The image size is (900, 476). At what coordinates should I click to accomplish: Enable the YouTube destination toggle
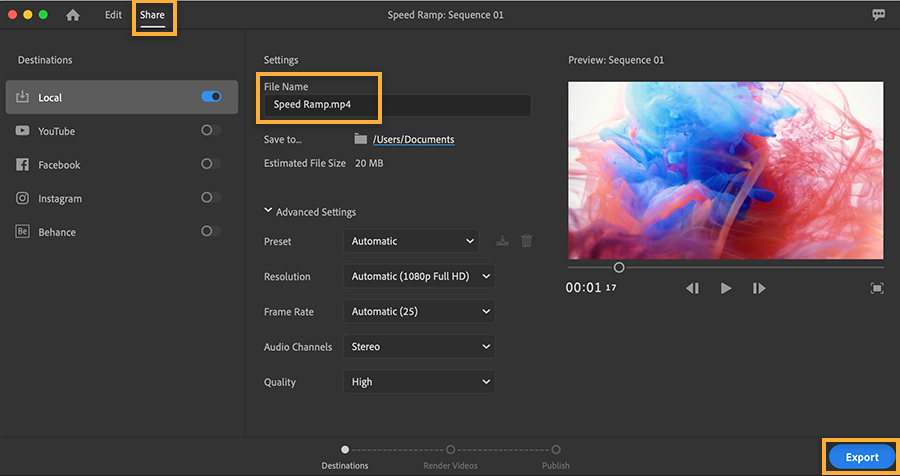[x=210, y=130]
